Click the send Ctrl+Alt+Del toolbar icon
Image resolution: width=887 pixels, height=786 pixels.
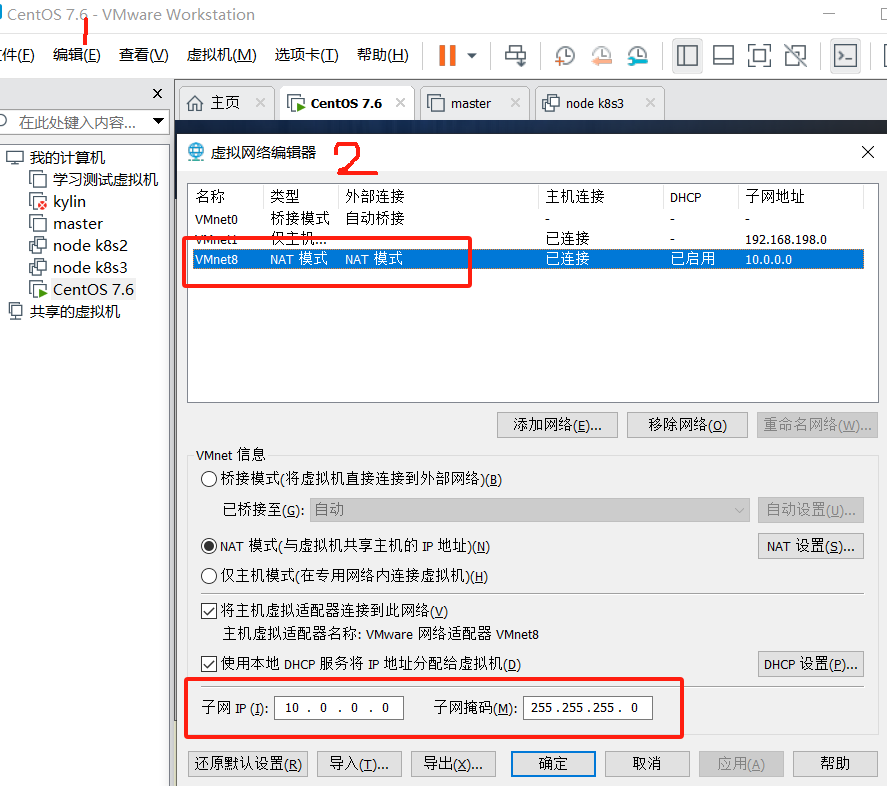coord(515,55)
